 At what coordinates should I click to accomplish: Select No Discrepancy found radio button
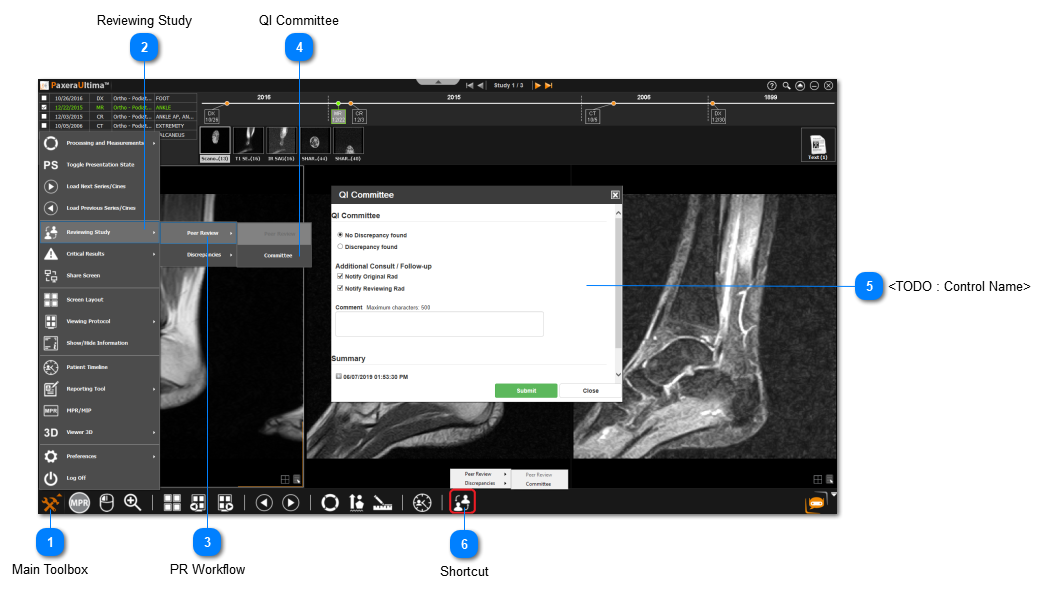coord(341,235)
